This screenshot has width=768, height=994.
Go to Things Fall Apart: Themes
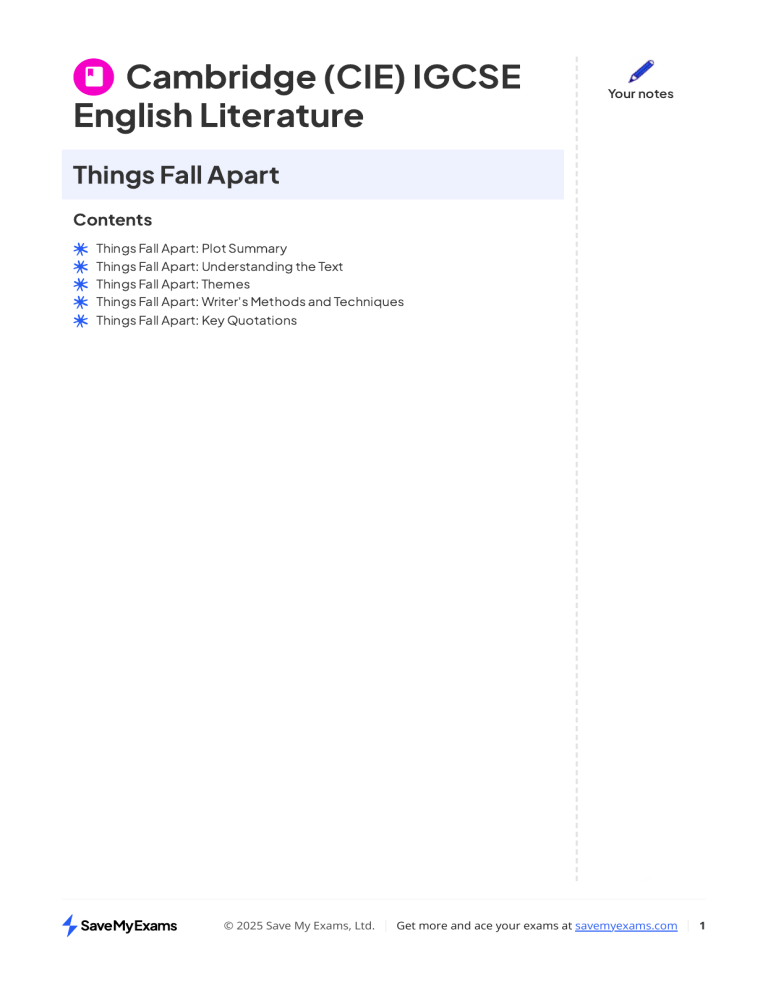pos(173,284)
